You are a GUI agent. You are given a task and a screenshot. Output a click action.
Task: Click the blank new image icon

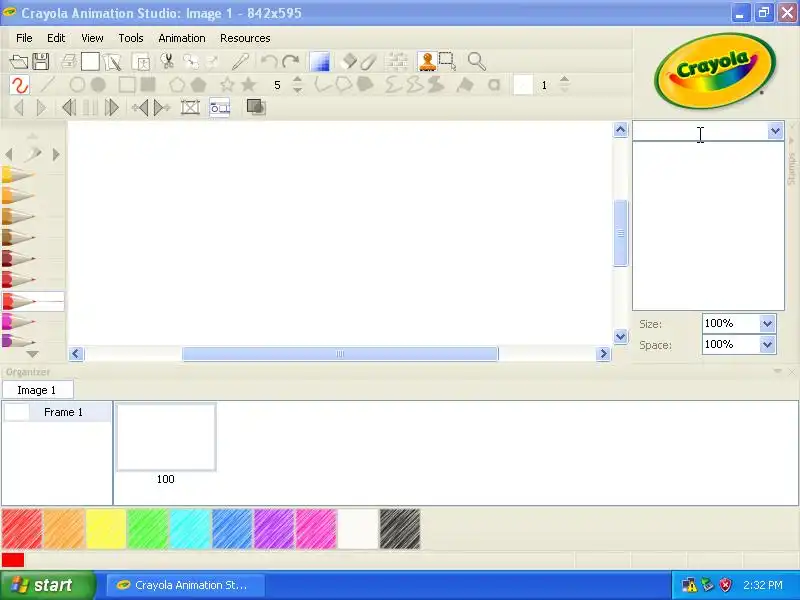(x=90, y=62)
